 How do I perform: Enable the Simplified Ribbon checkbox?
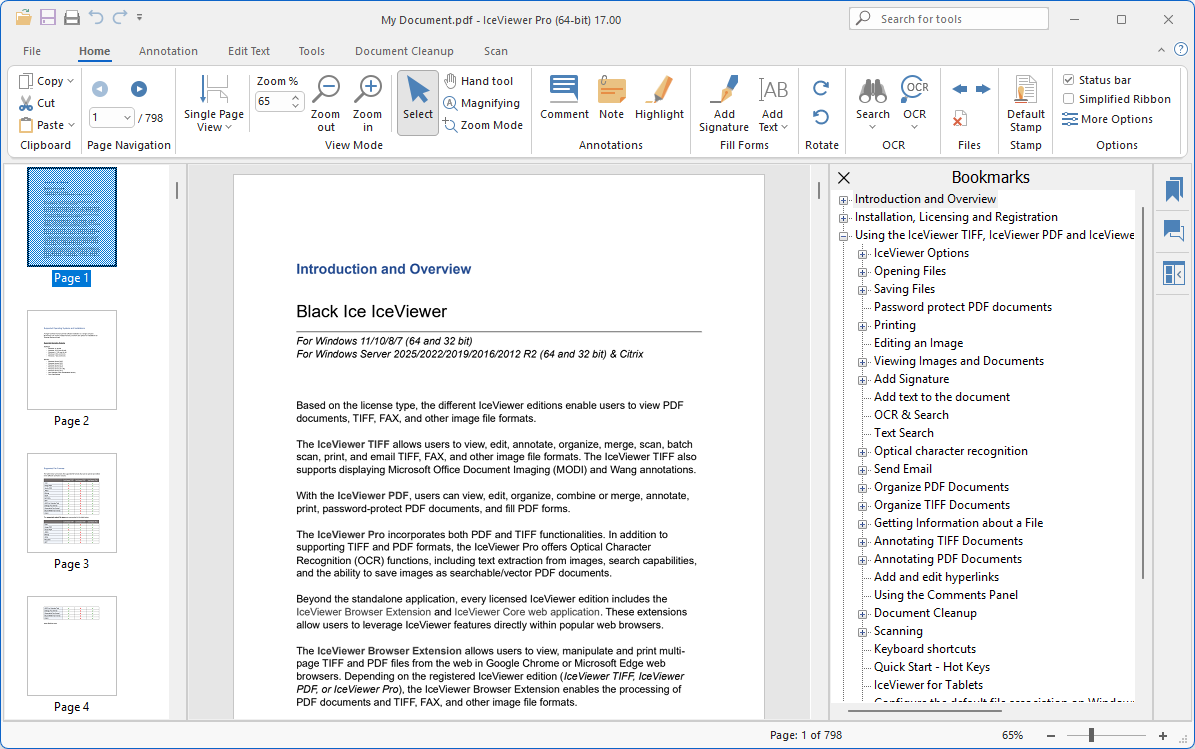[1069, 99]
